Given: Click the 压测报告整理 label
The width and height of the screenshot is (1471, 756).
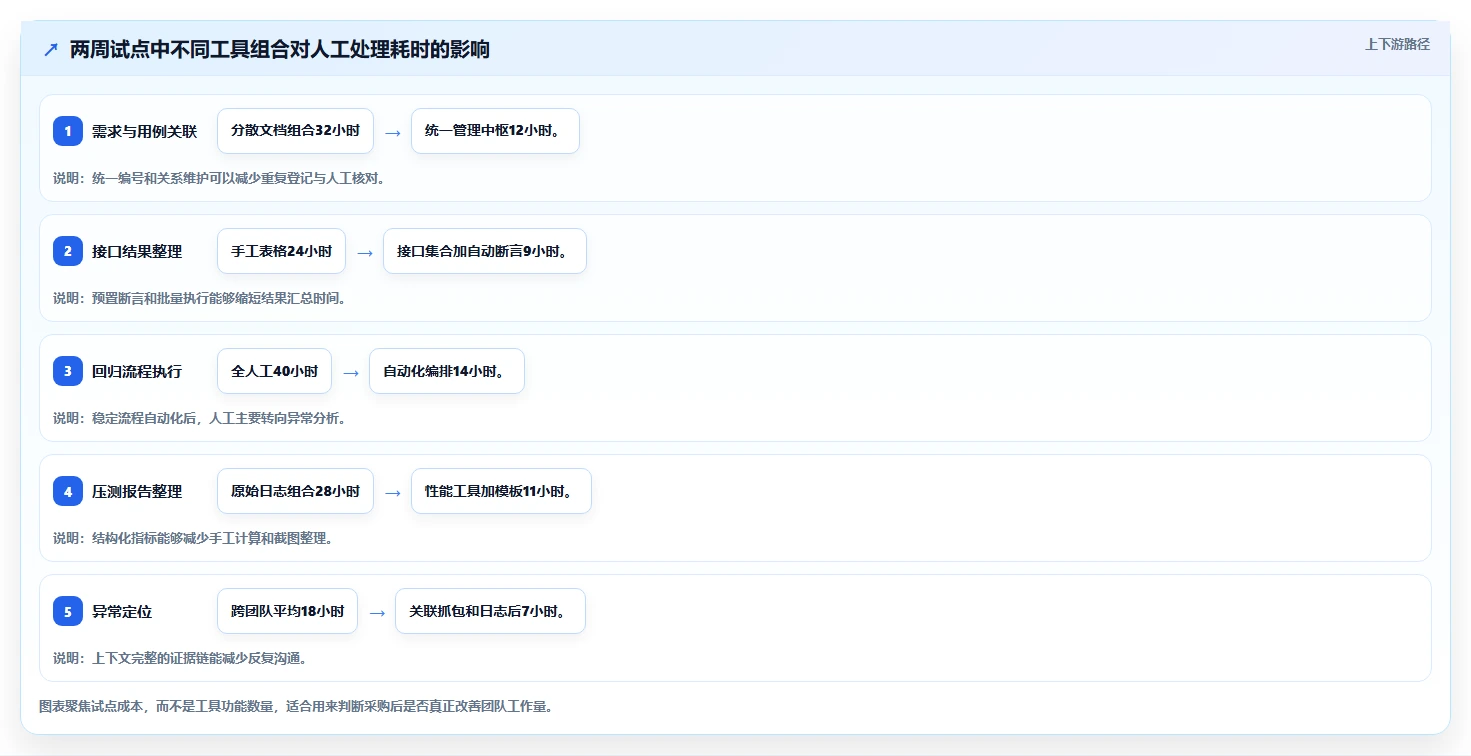Looking at the screenshot, I should tap(137, 491).
